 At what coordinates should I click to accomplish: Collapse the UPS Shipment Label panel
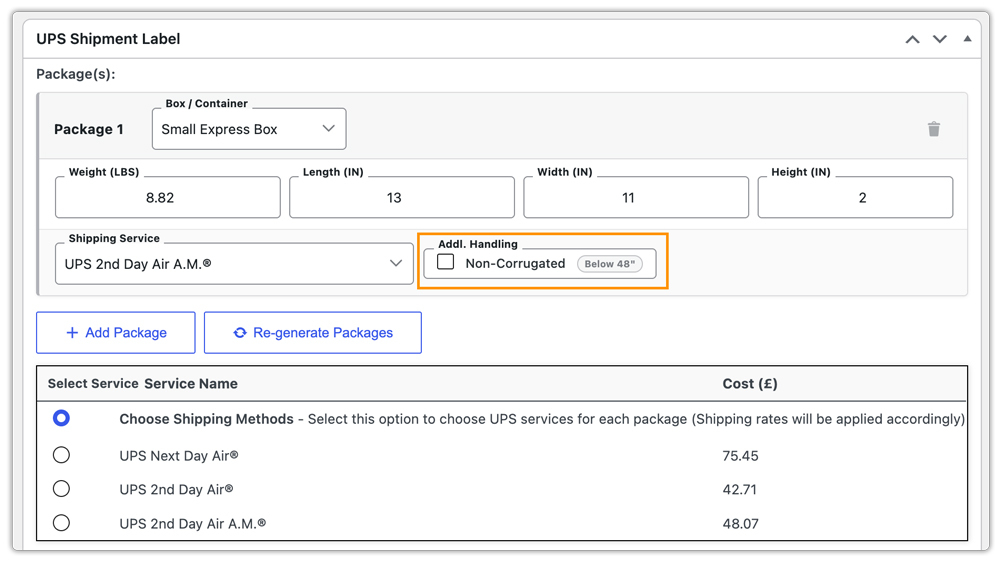coord(967,39)
